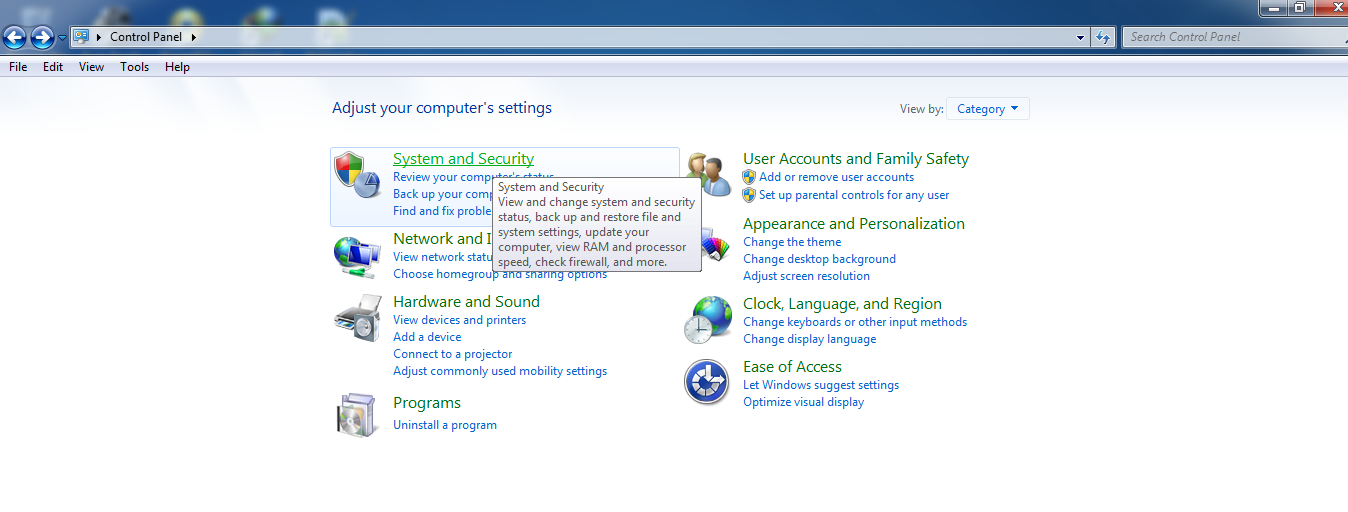This screenshot has height=512, width=1348.
Task: Click Connect to a projector link
Action: tap(452, 354)
